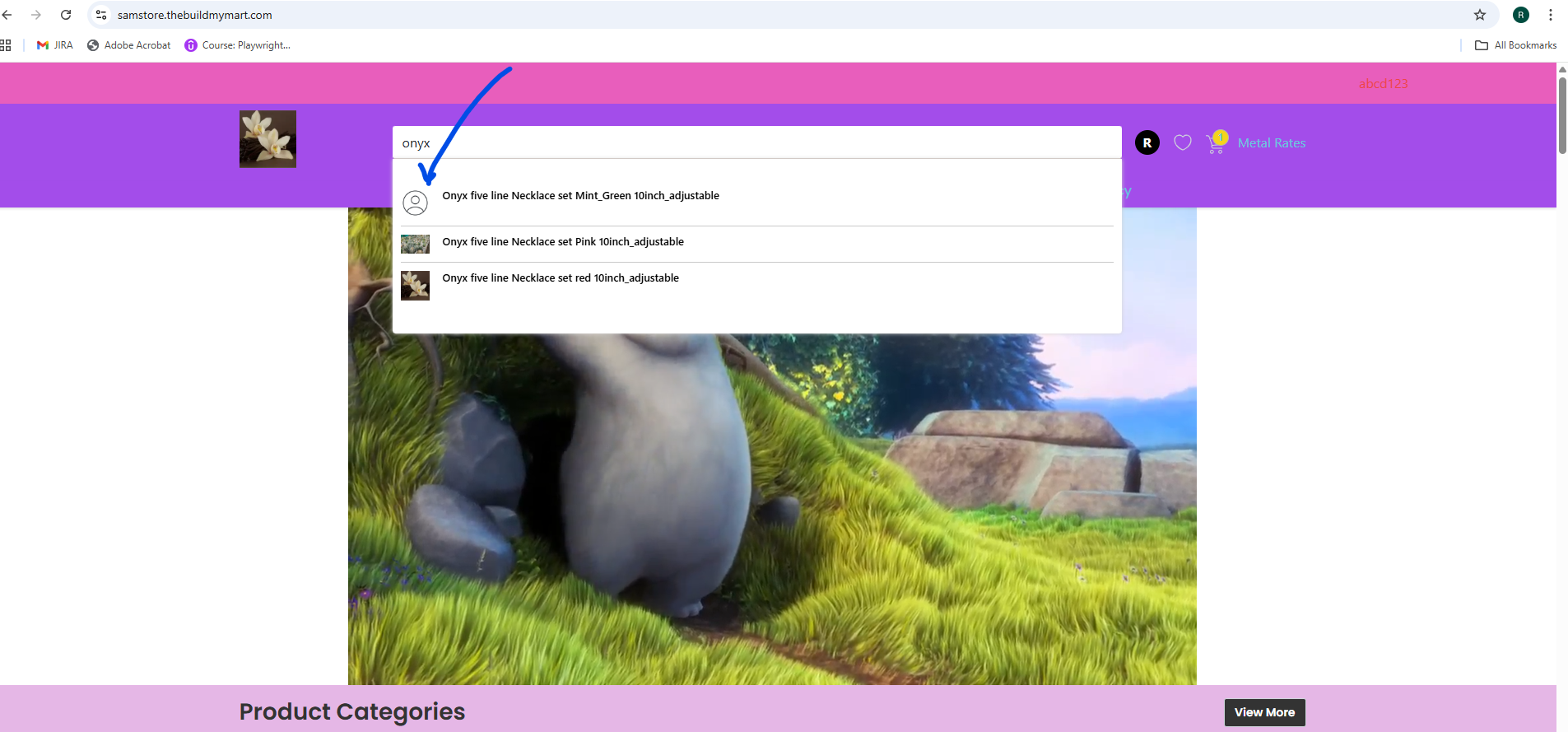Open the Metal Rates link

point(1272,143)
